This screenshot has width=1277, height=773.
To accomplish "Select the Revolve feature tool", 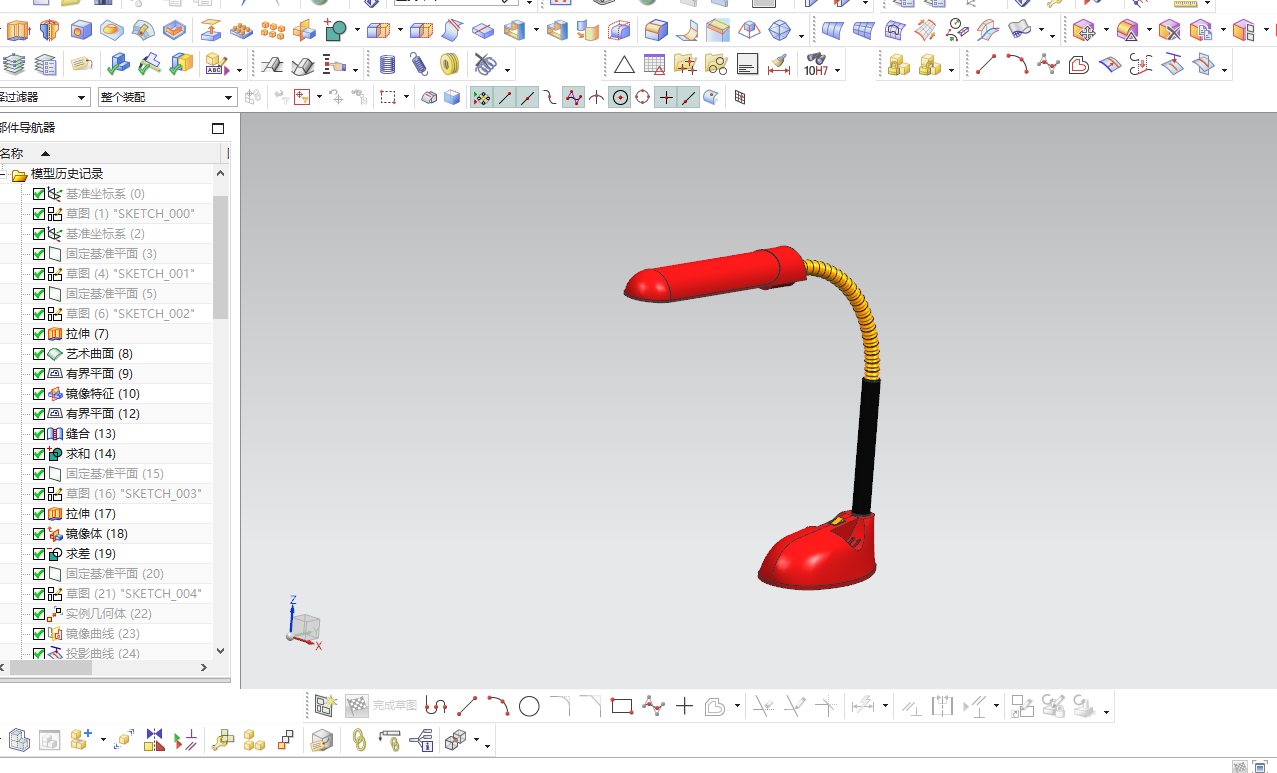I will pos(49,30).
